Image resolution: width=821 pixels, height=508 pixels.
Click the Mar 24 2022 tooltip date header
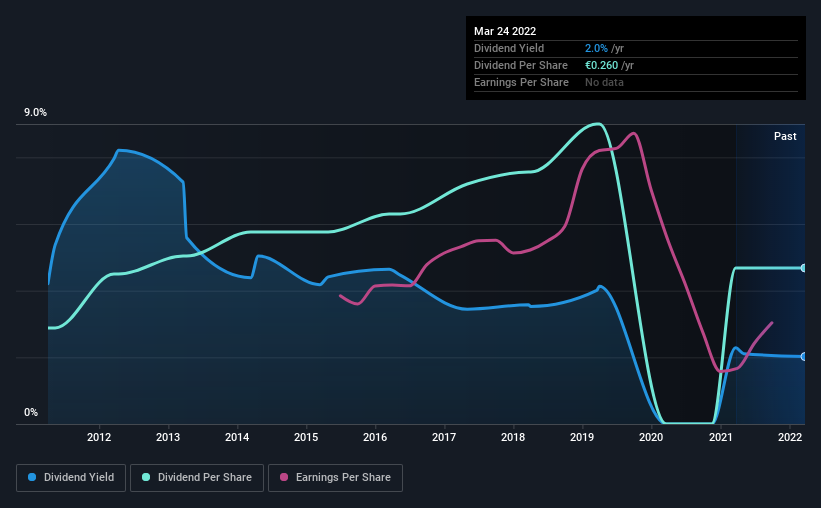coord(505,31)
